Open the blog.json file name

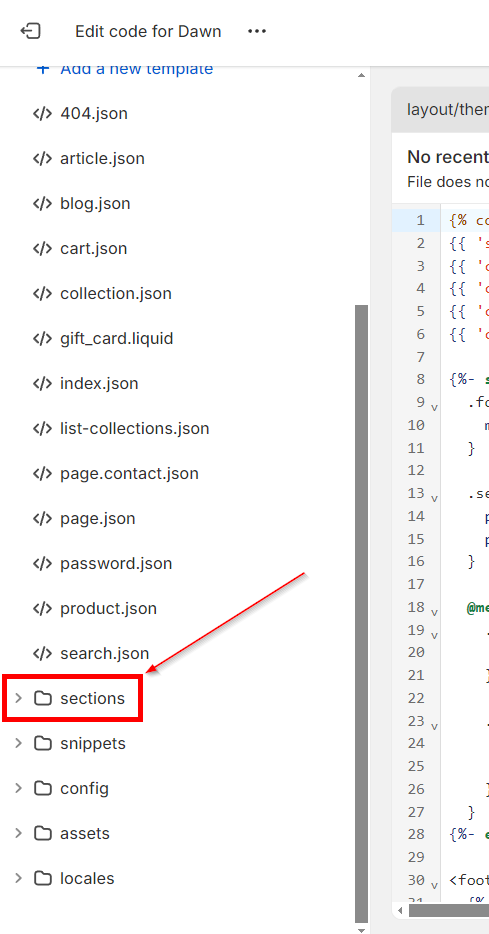coord(95,203)
